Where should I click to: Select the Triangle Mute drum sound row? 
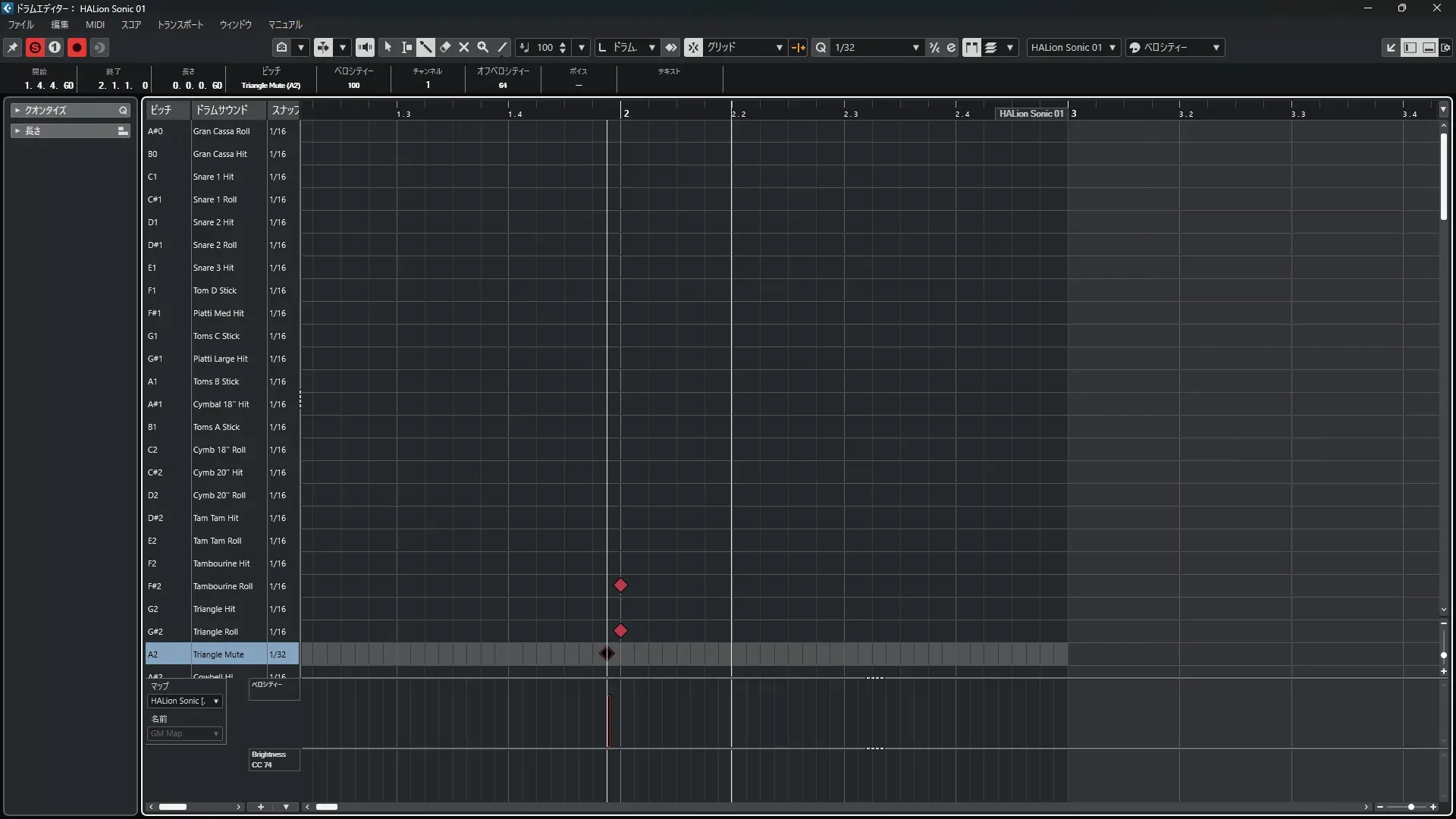[x=218, y=654]
